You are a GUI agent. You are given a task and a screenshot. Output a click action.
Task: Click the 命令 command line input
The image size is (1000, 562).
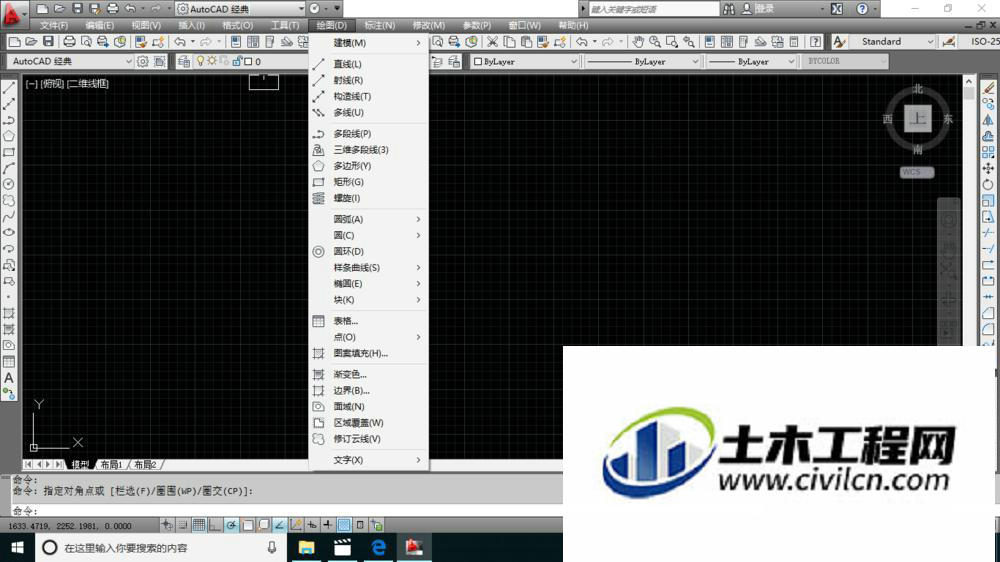(287, 510)
